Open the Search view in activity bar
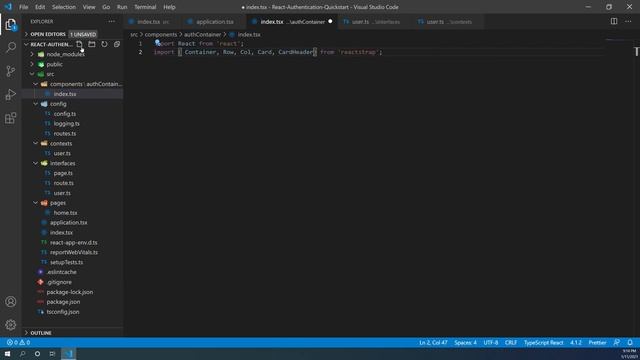 click(x=11, y=47)
